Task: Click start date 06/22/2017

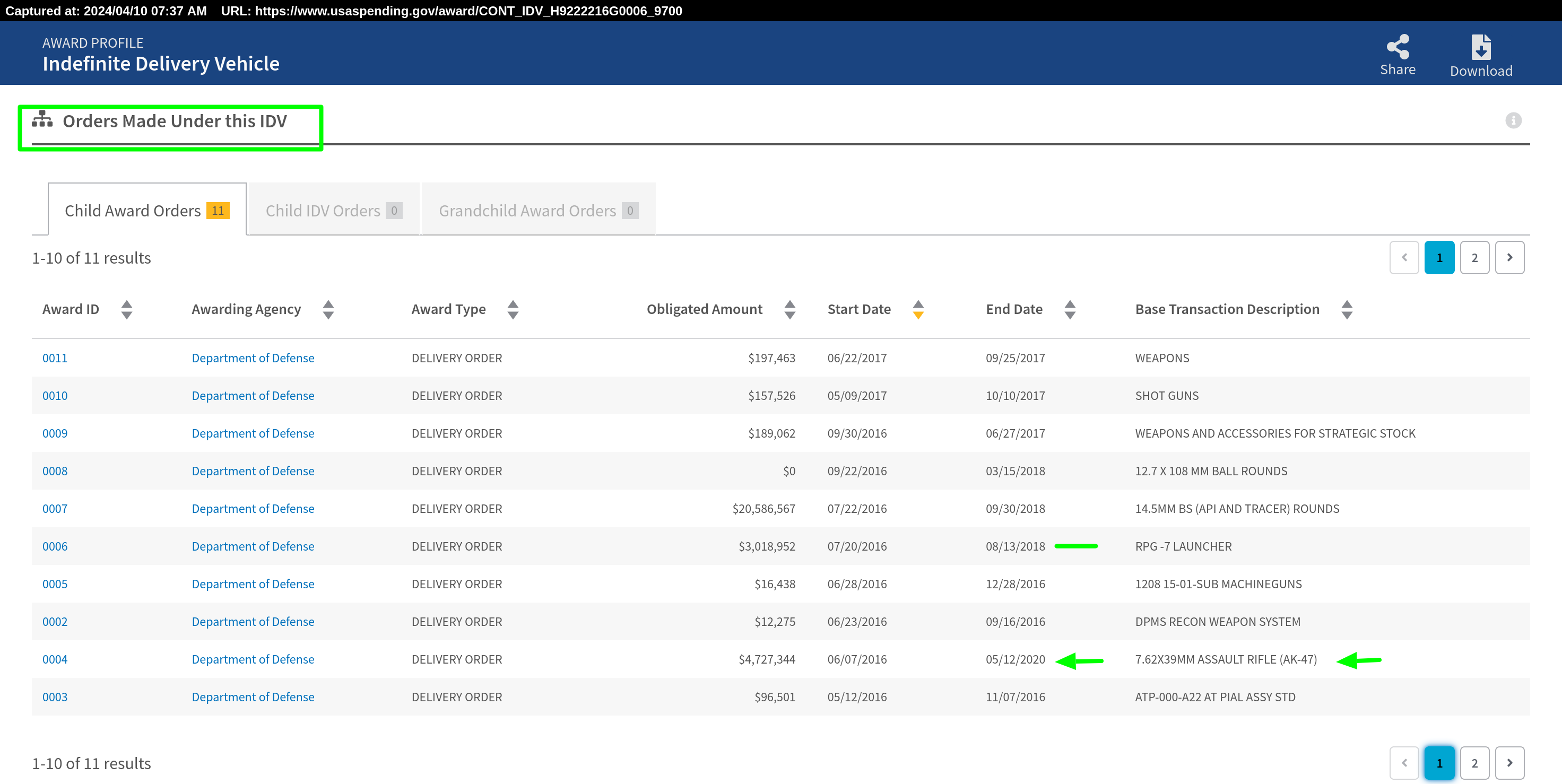Action: coord(857,359)
